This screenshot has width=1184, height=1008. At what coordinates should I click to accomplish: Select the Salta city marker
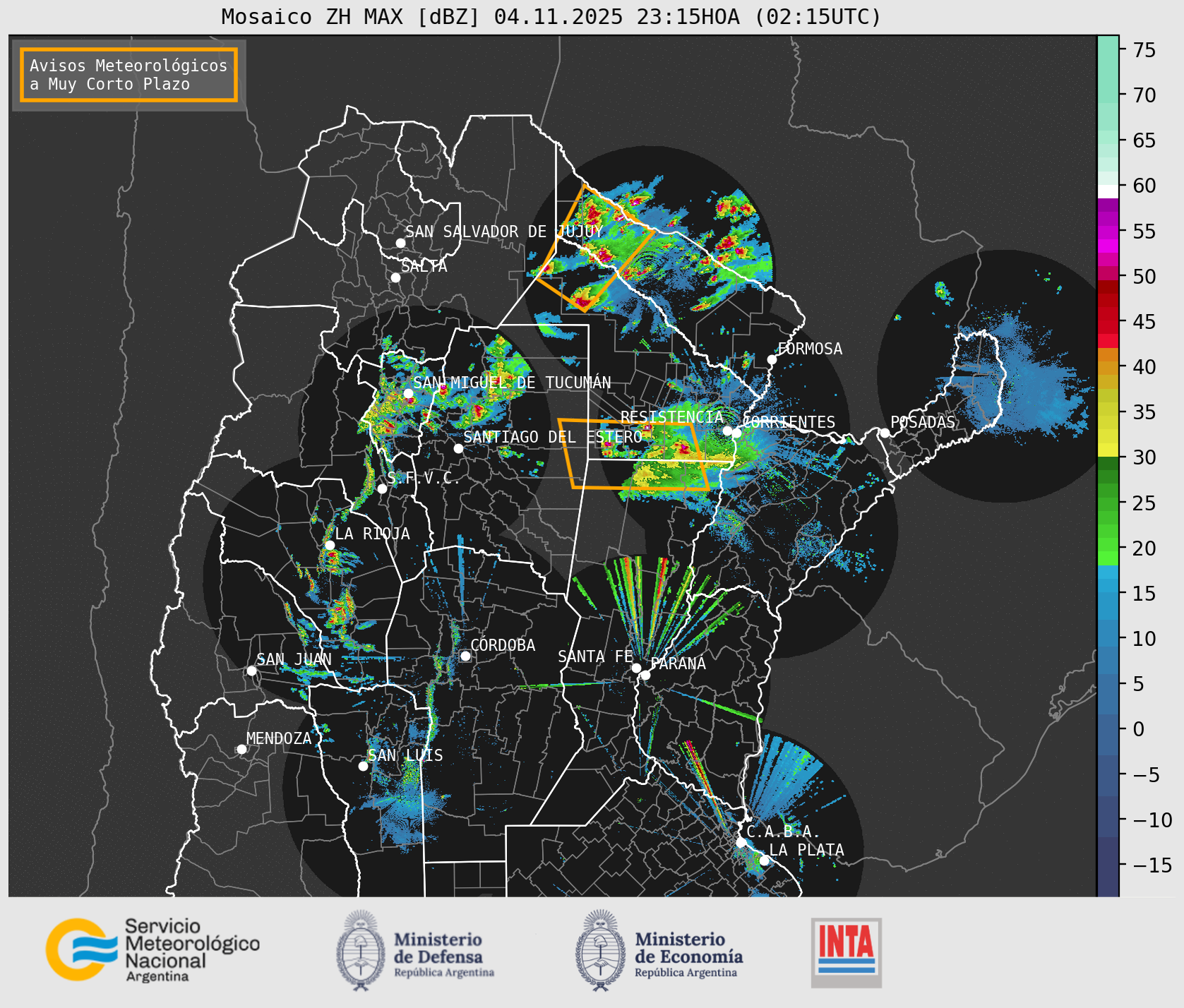pos(396,277)
